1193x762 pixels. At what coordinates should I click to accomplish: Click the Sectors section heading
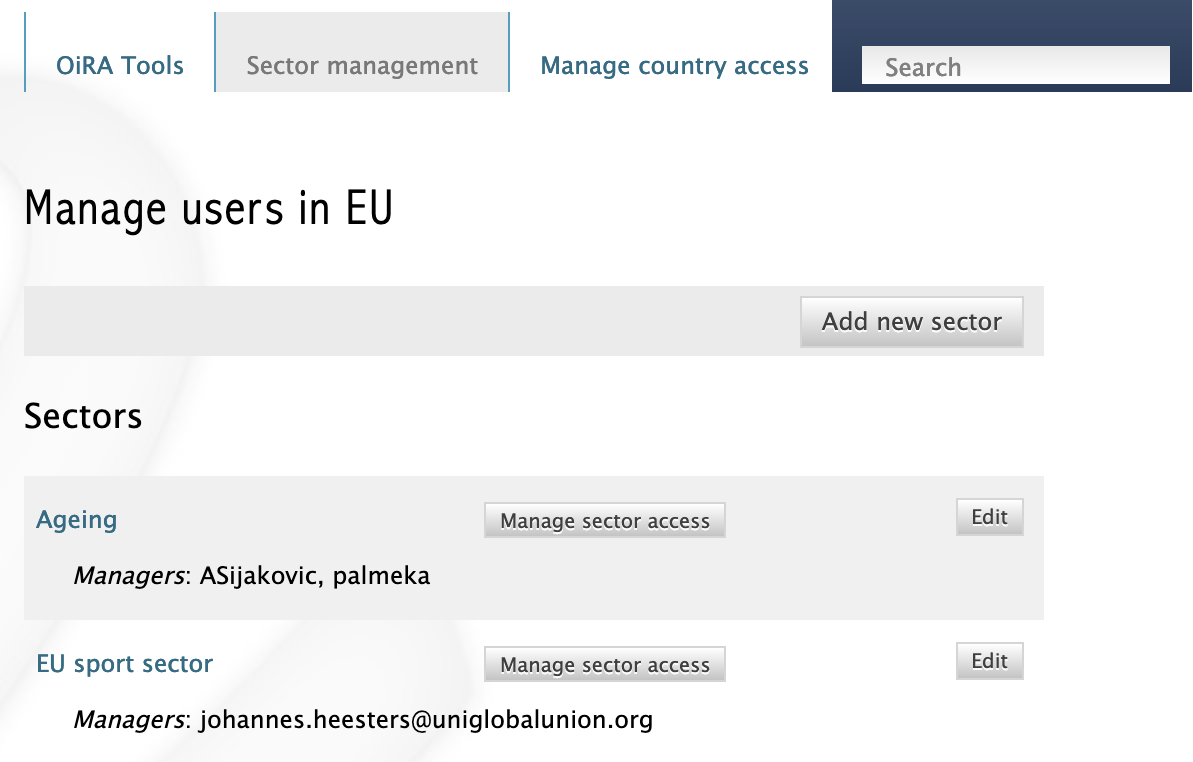click(83, 416)
